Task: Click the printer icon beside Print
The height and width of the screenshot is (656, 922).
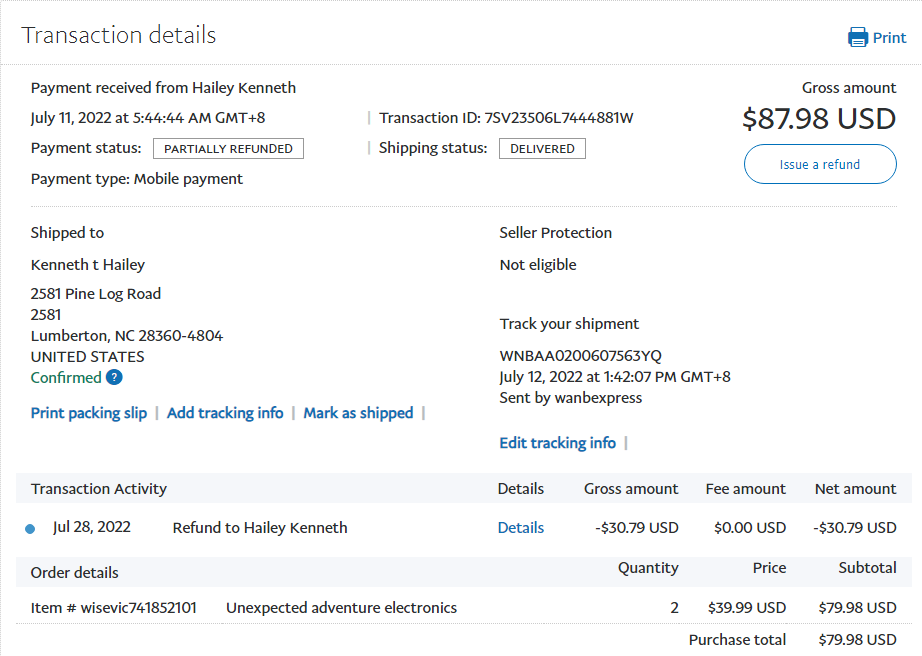Action: (x=858, y=38)
